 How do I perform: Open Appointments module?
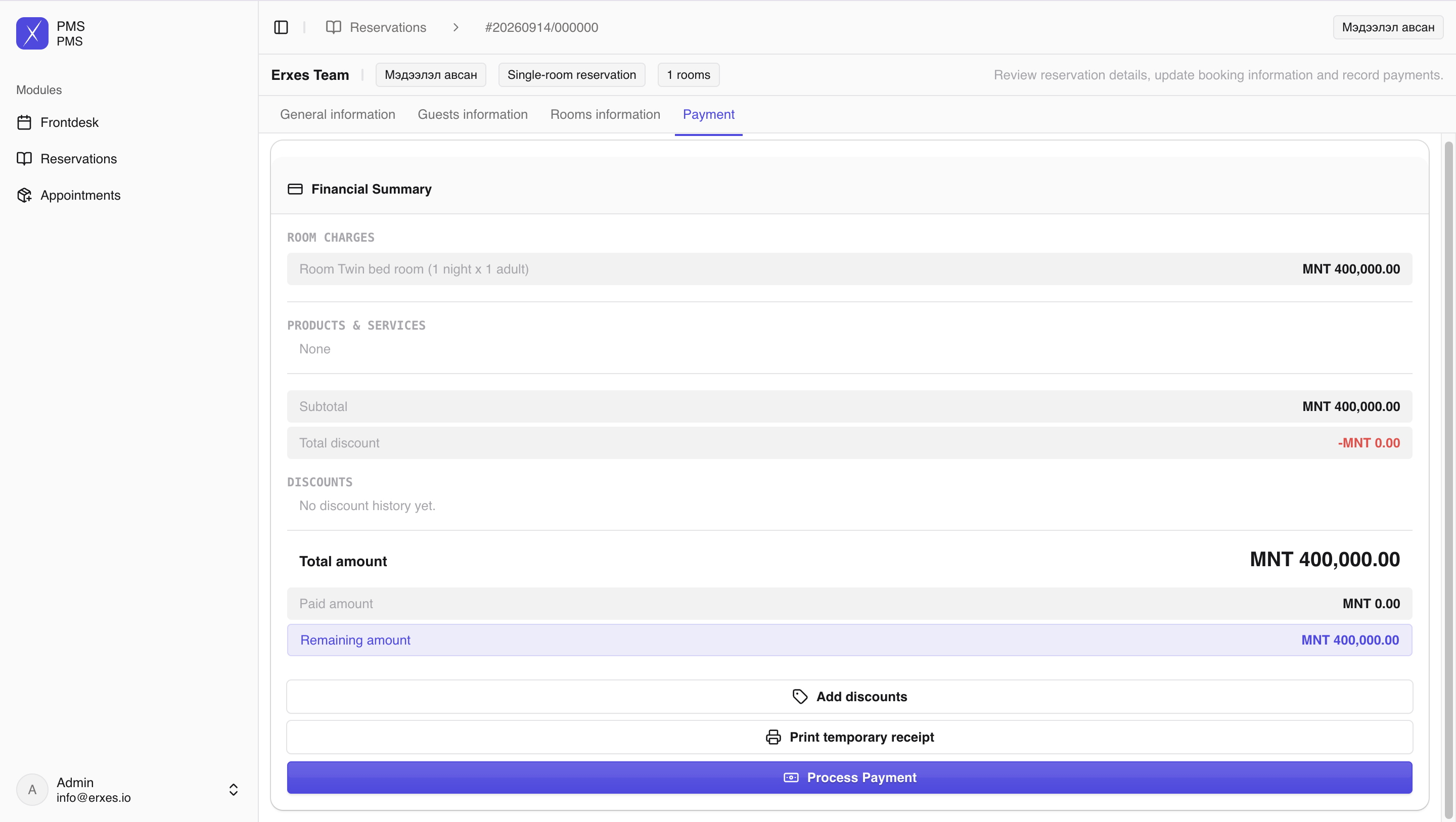pos(80,195)
